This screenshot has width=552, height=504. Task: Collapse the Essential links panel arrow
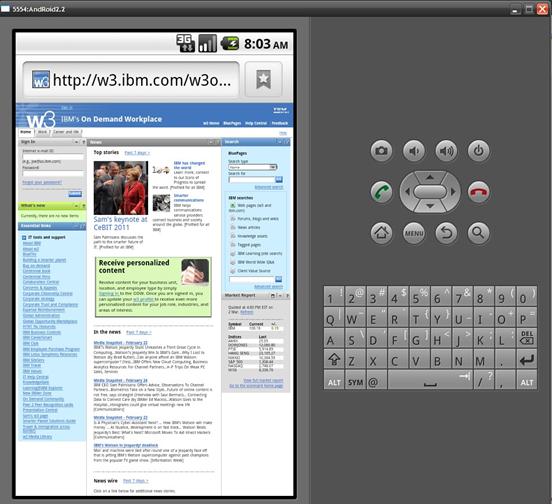click(76, 226)
